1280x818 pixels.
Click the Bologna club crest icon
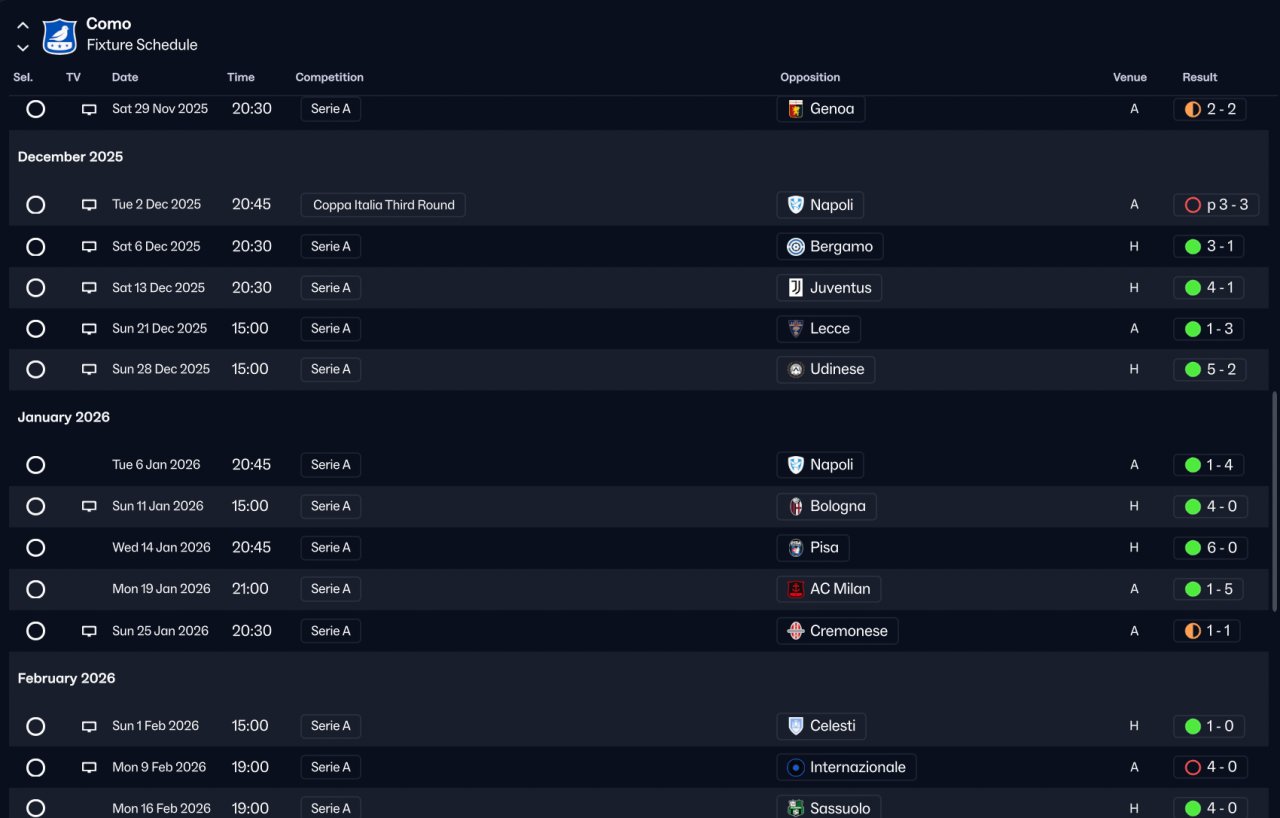pyautogui.click(x=796, y=507)
